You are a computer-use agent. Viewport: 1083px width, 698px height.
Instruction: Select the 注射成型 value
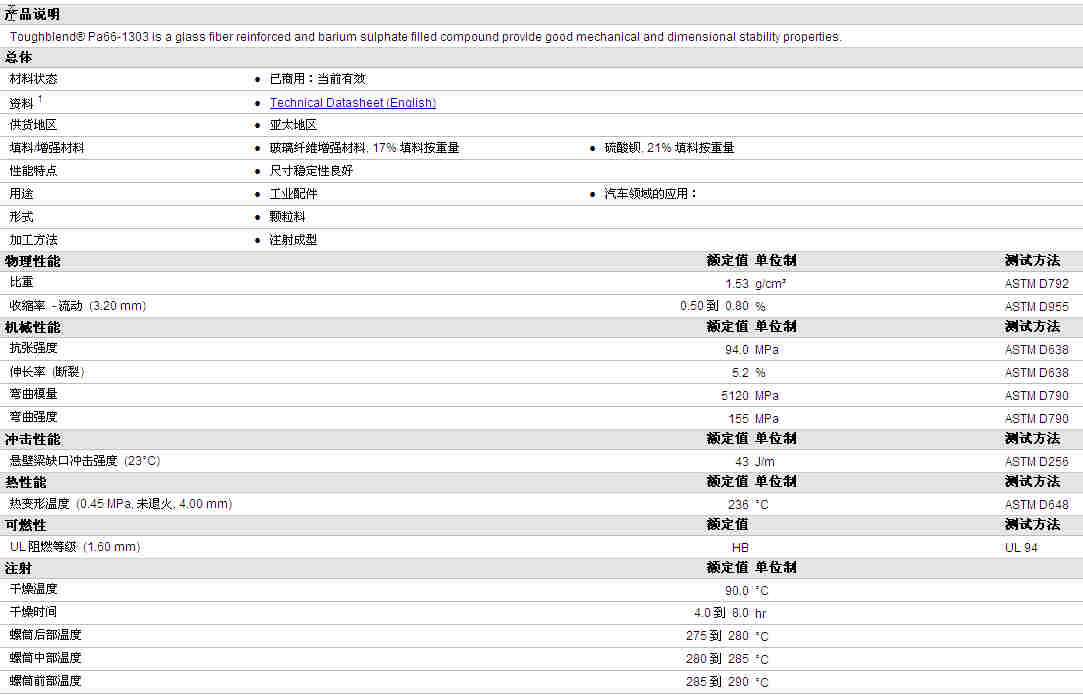tap(294, 240)
